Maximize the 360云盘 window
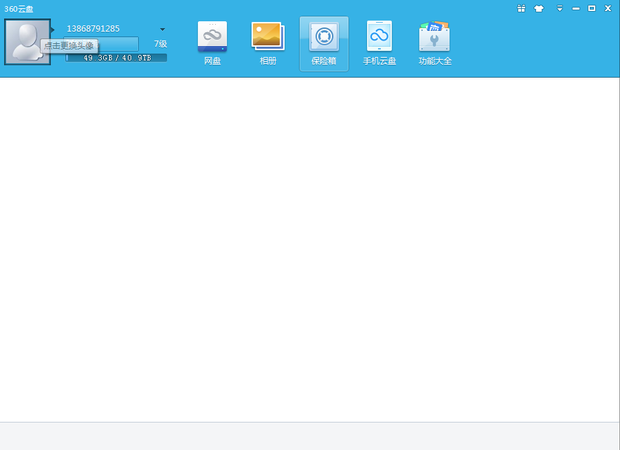 (x=592, y=8)
